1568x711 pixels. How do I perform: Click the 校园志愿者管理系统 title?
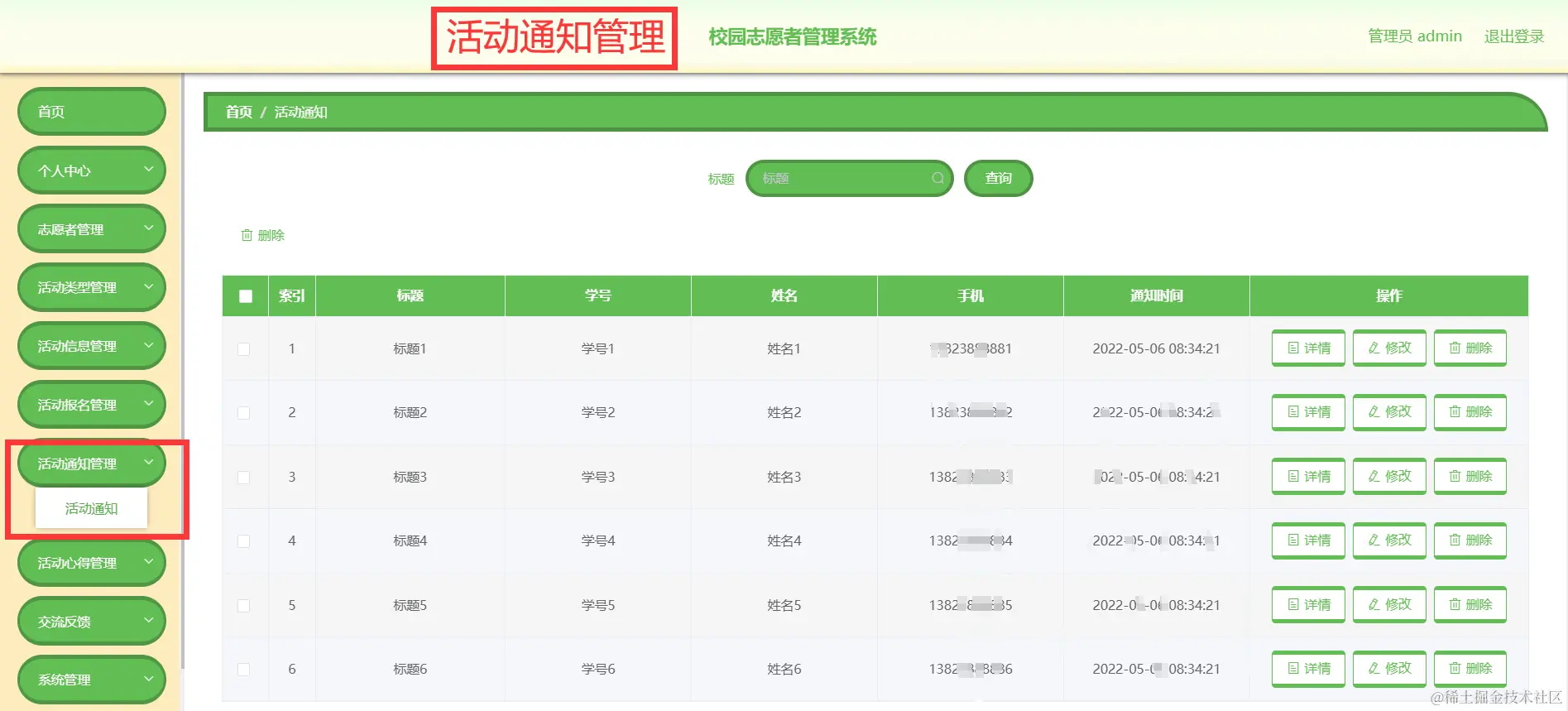(793, 36)
